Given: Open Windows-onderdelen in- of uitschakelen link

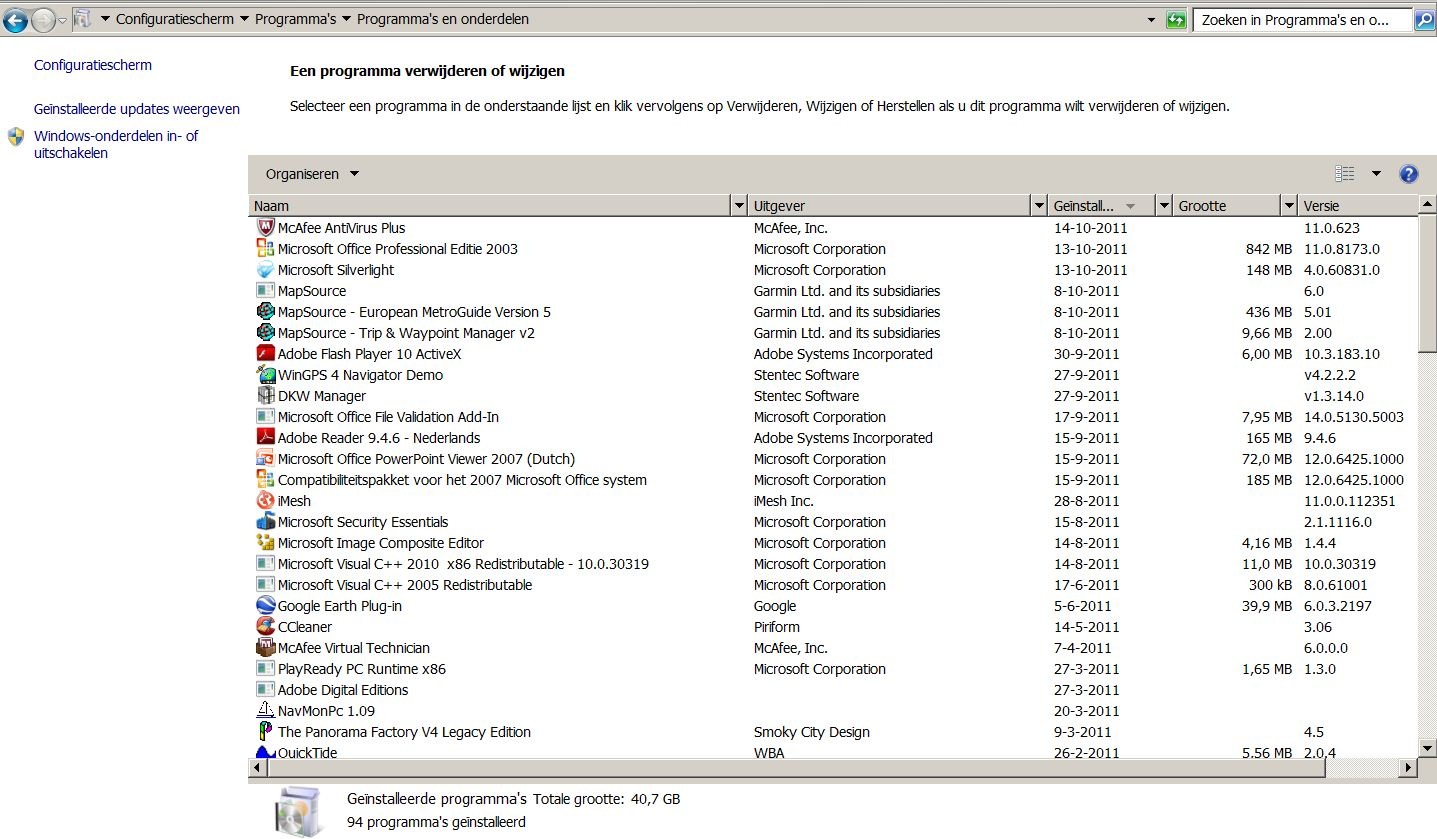Looking at the screenshot, I should pyautogui.click(x=116, y=145).
